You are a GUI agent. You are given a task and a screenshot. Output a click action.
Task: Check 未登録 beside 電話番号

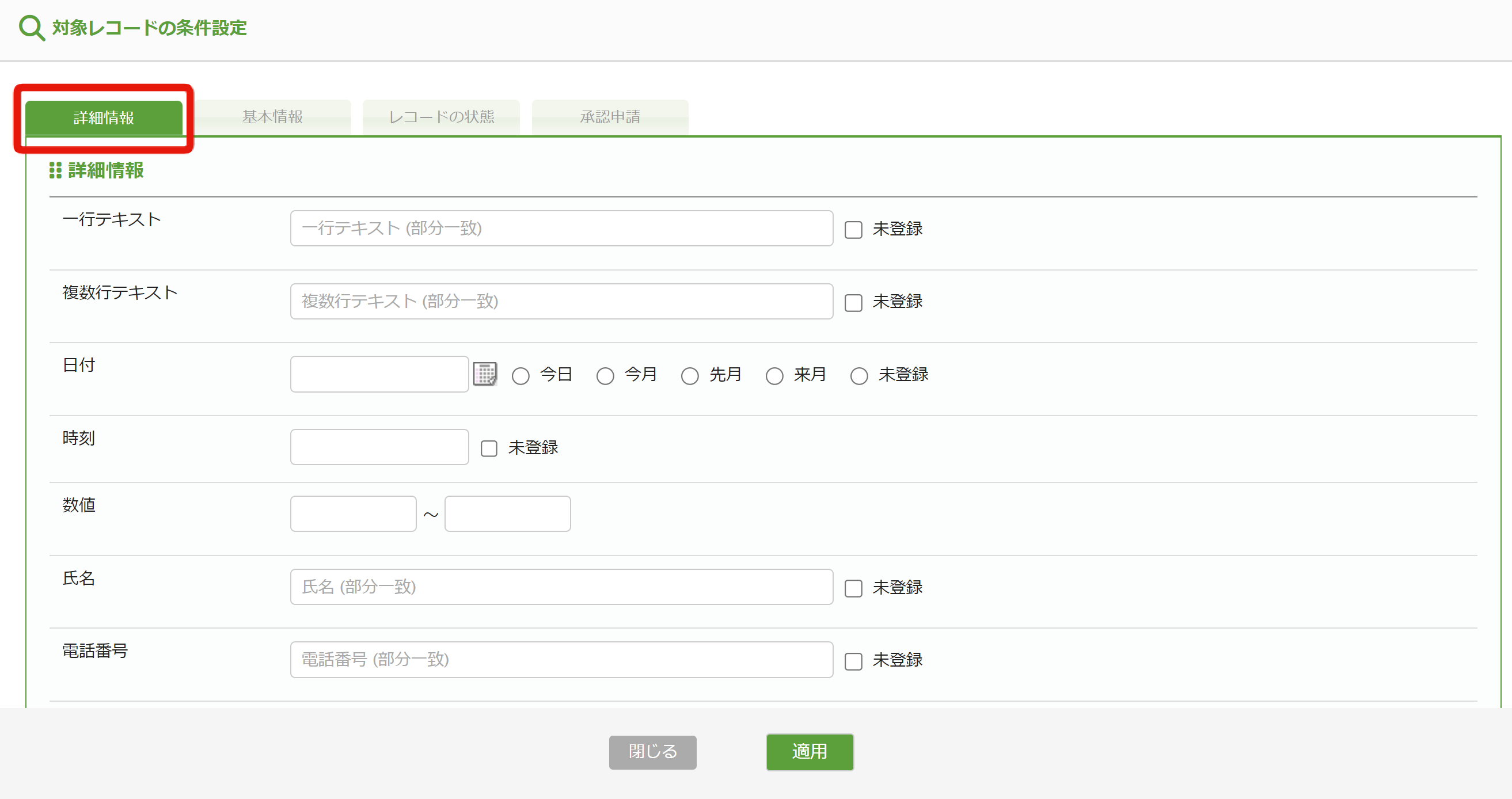coord(853,660)
